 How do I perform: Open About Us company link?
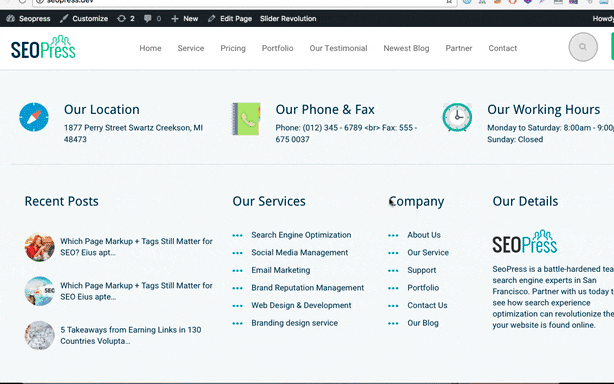tap(424, 235)
